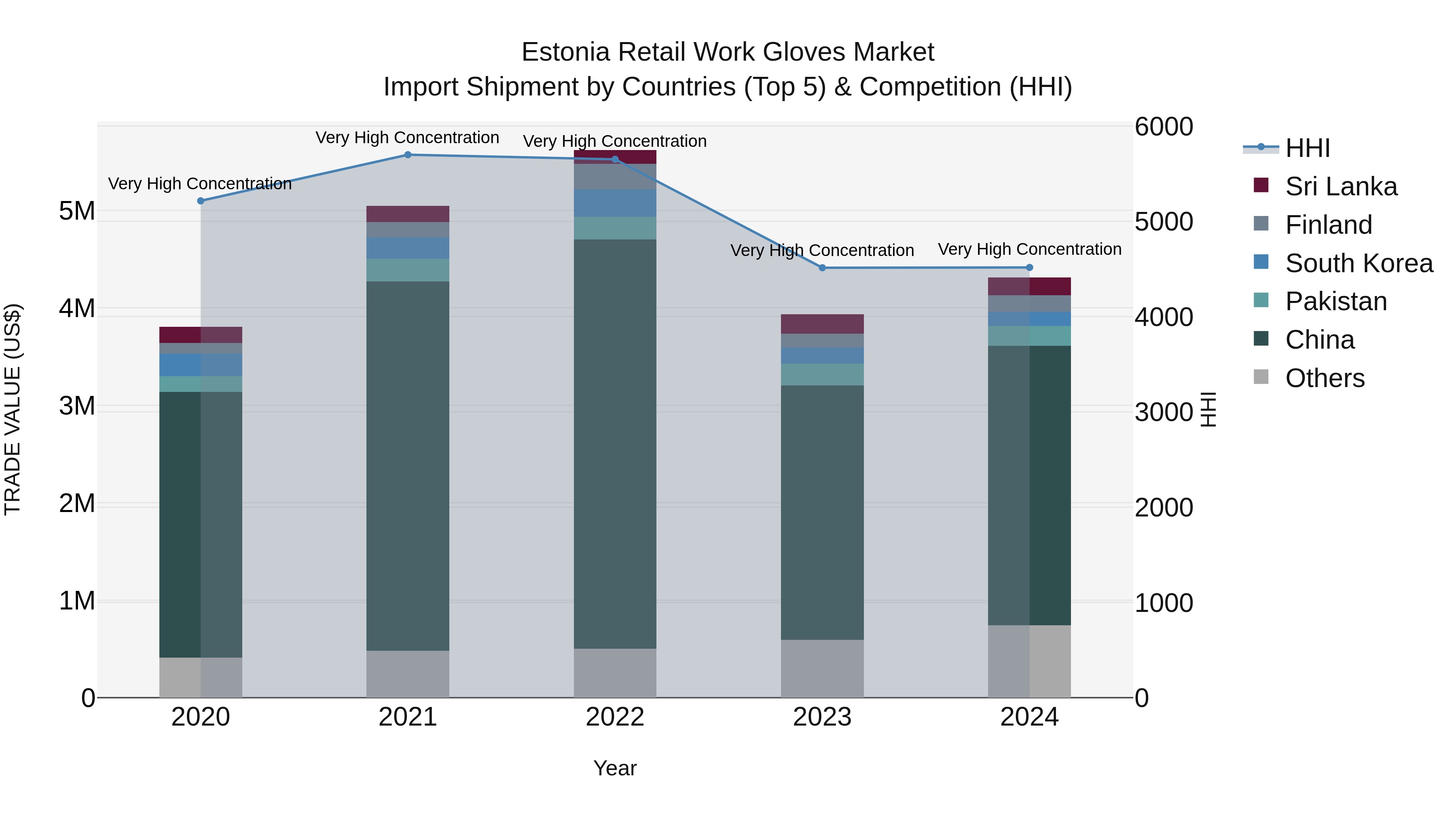
Task: Click the 2023 x-axis year label
Action: [x=822, y=717]
